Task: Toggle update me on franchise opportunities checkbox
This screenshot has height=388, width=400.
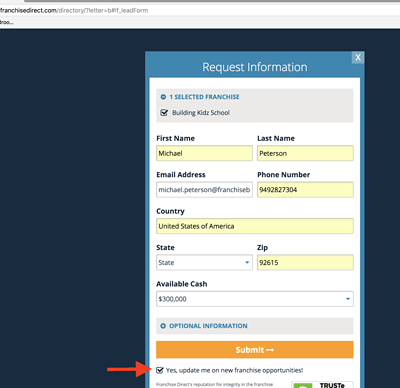Action: pos(160,370)
